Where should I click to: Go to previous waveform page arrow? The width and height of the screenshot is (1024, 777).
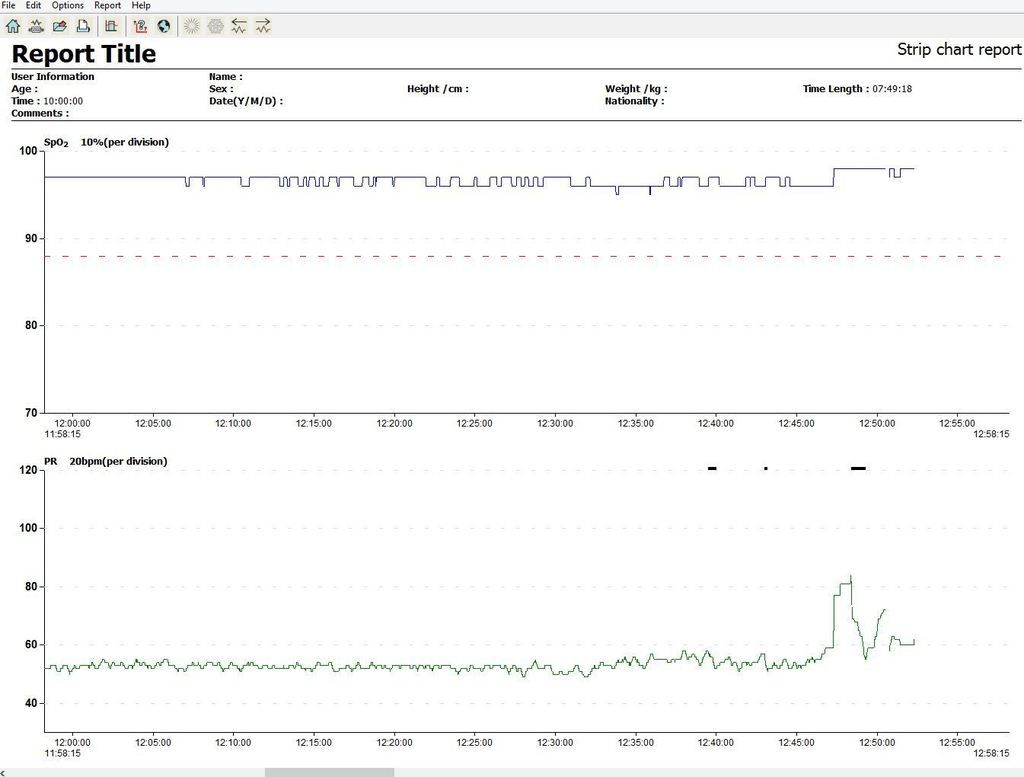click(x=239, y=26)
